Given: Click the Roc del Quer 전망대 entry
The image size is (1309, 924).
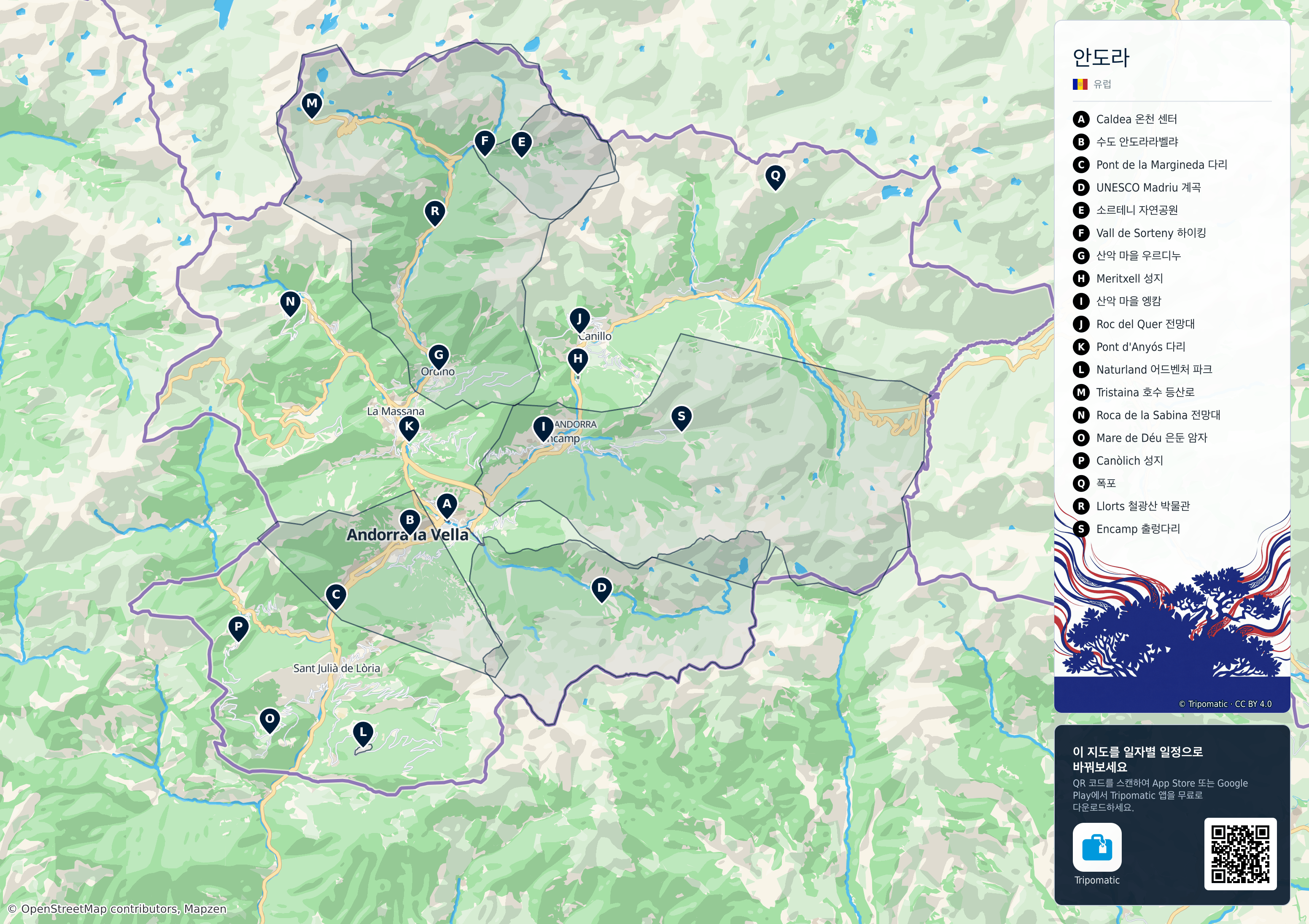Looking at the screenshot, I should [x=1134, y=324].
